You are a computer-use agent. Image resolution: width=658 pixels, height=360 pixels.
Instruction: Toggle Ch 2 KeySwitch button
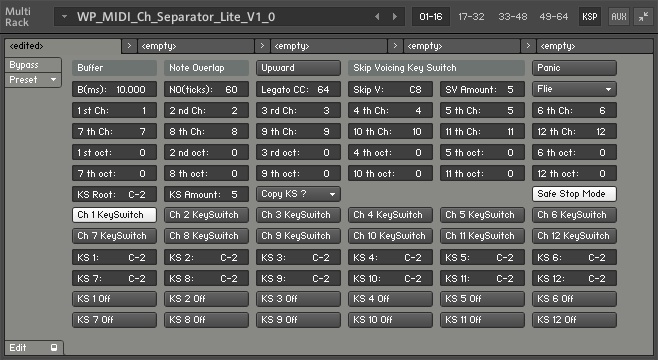(206, 215)
